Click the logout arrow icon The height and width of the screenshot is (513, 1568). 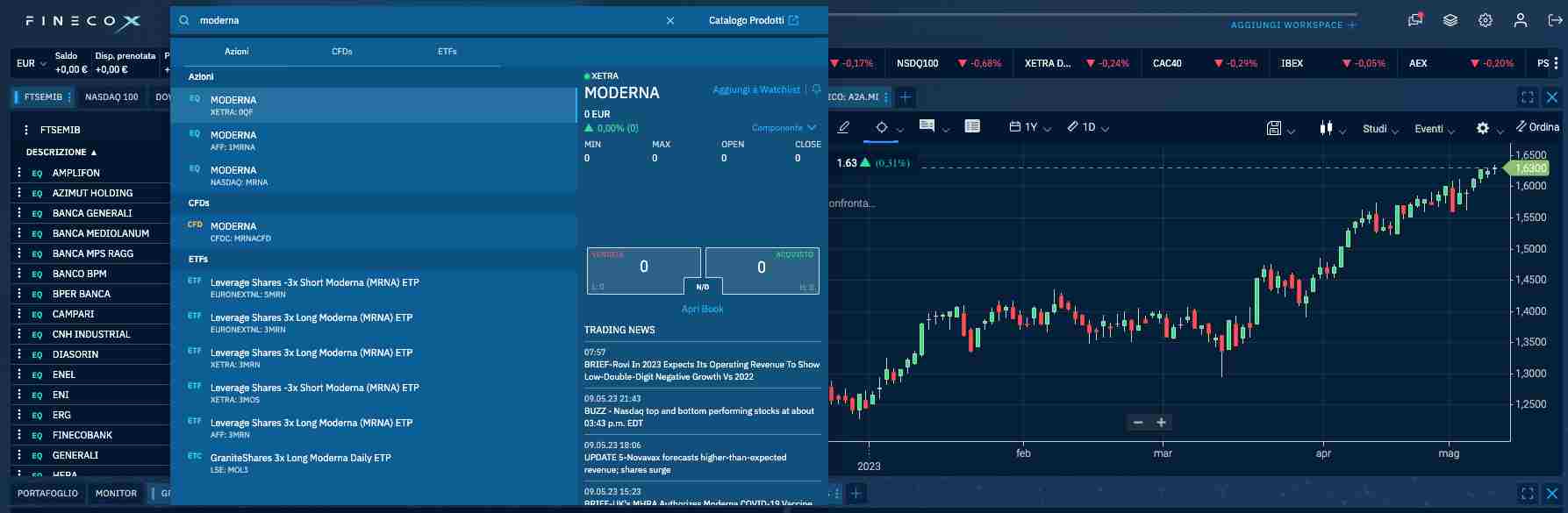[x=1555, y=20]
